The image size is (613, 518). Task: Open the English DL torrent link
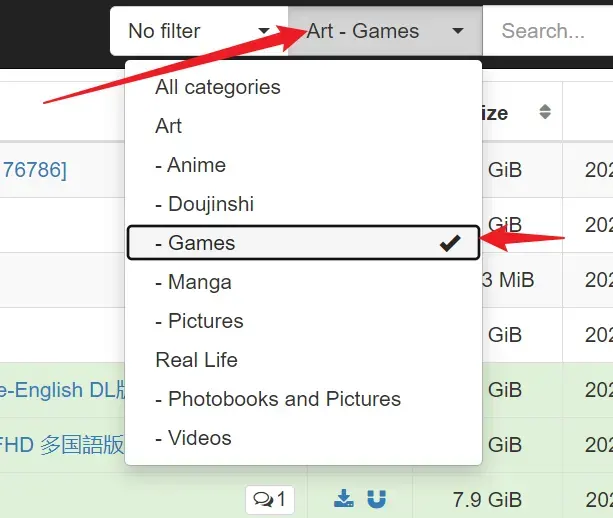tap(63, 390)
